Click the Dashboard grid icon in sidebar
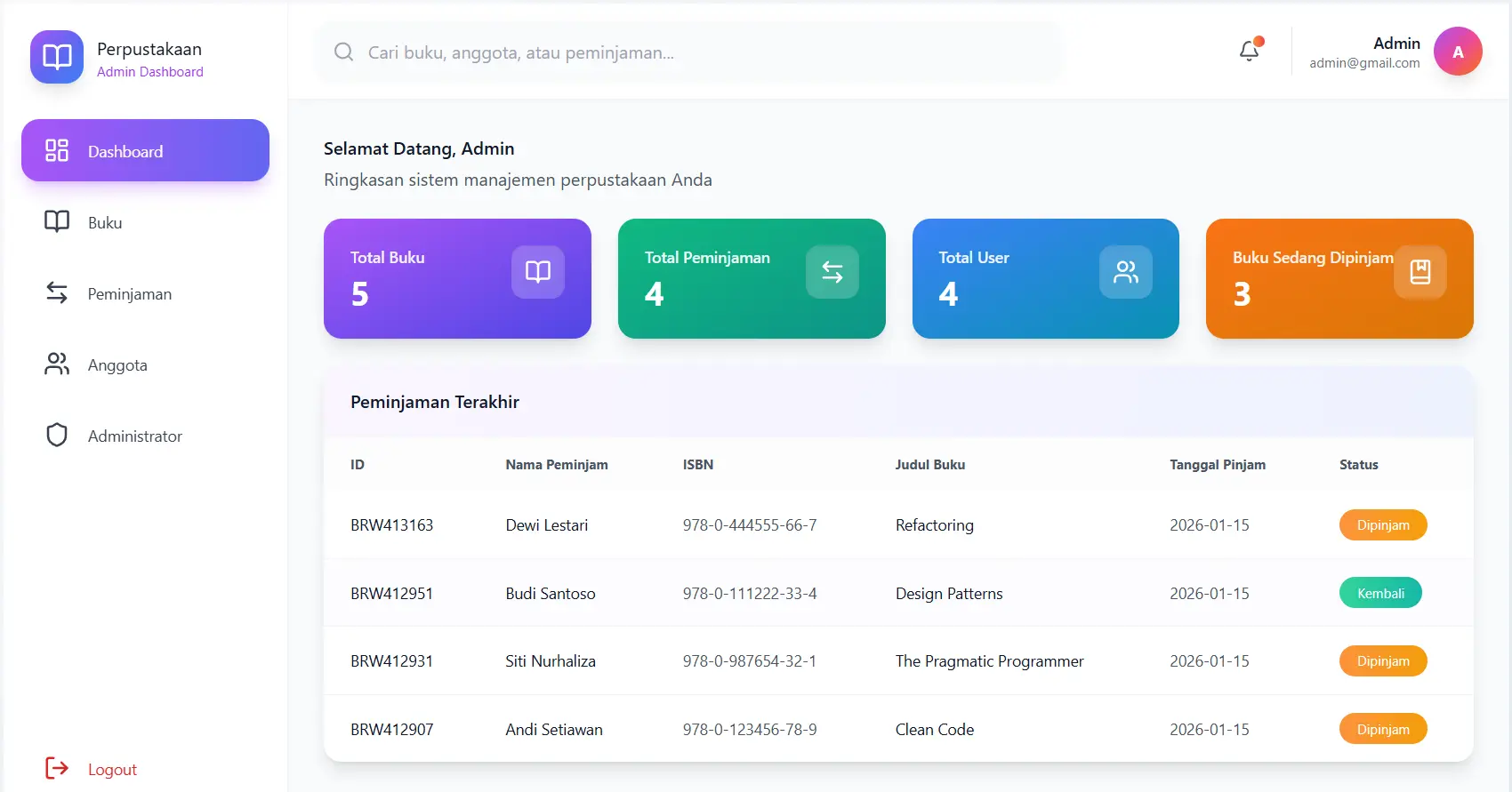 coord(57,150)
